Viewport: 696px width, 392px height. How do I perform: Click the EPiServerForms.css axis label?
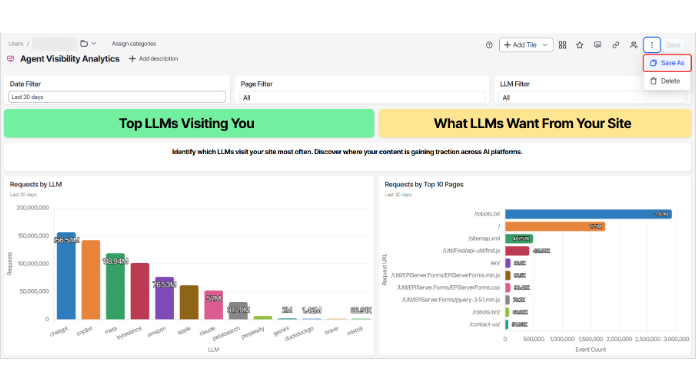pyautogui.click(x=448, y=288)
